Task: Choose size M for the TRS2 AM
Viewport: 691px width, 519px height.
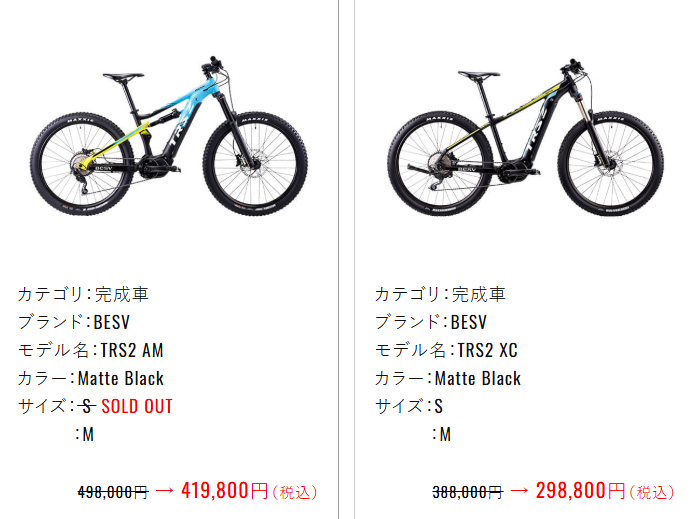Action: (x=88, y=434)
